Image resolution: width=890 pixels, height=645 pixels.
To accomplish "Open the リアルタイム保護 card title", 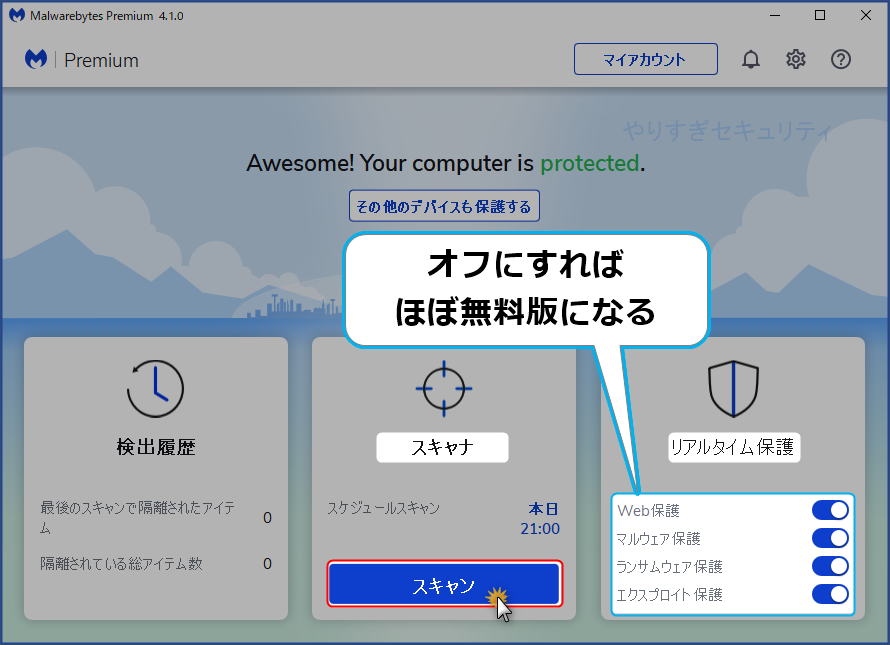I will tap(733, 447).
